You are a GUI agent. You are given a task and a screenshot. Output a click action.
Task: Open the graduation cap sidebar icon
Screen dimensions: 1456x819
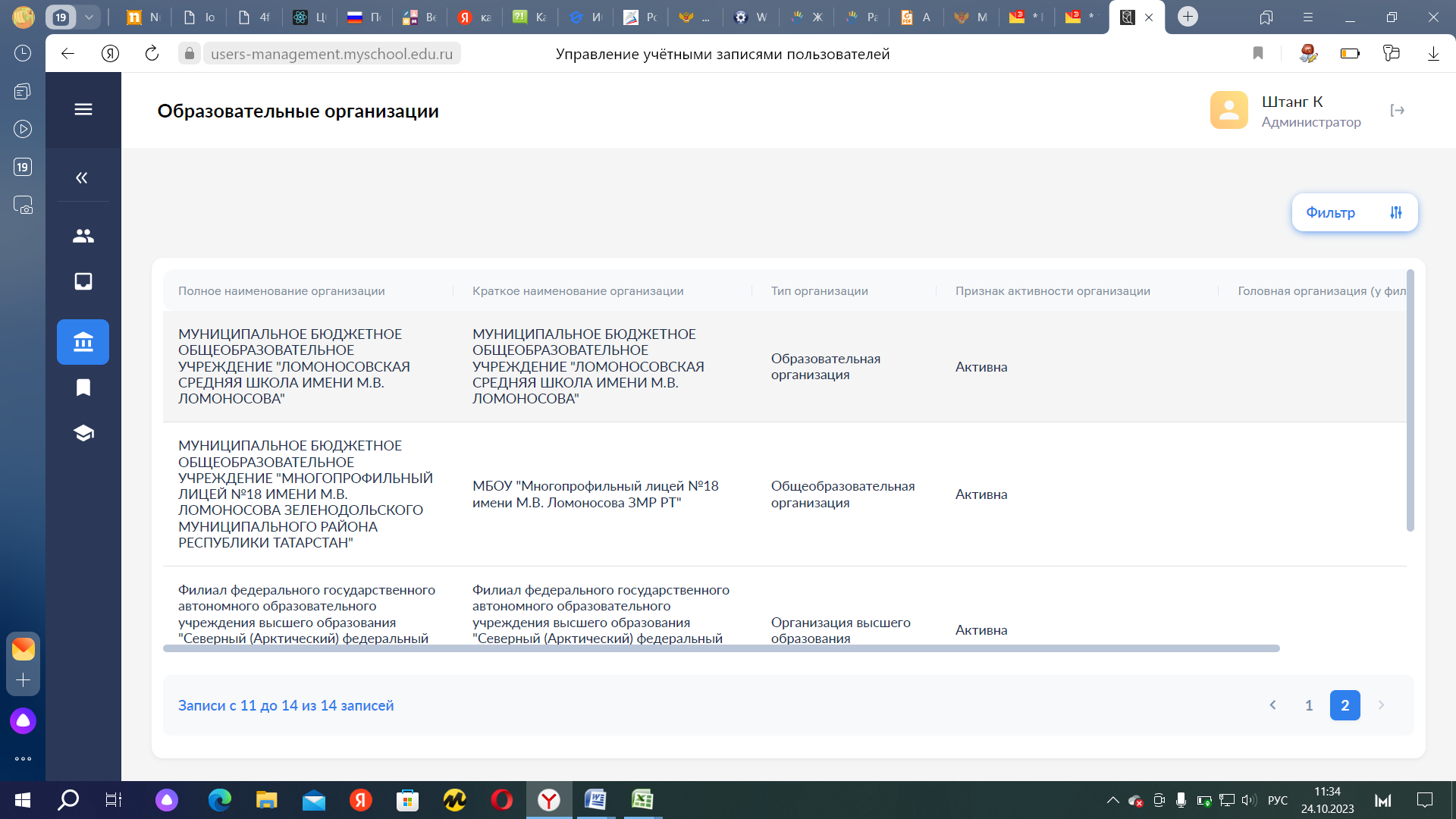point(83,433)
